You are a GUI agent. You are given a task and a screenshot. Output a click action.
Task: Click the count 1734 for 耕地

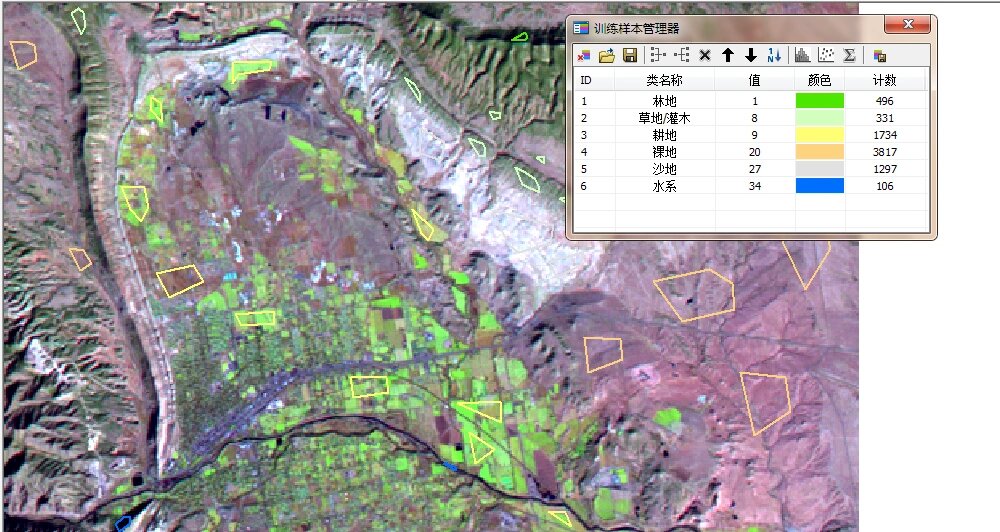tap(885, 135)
